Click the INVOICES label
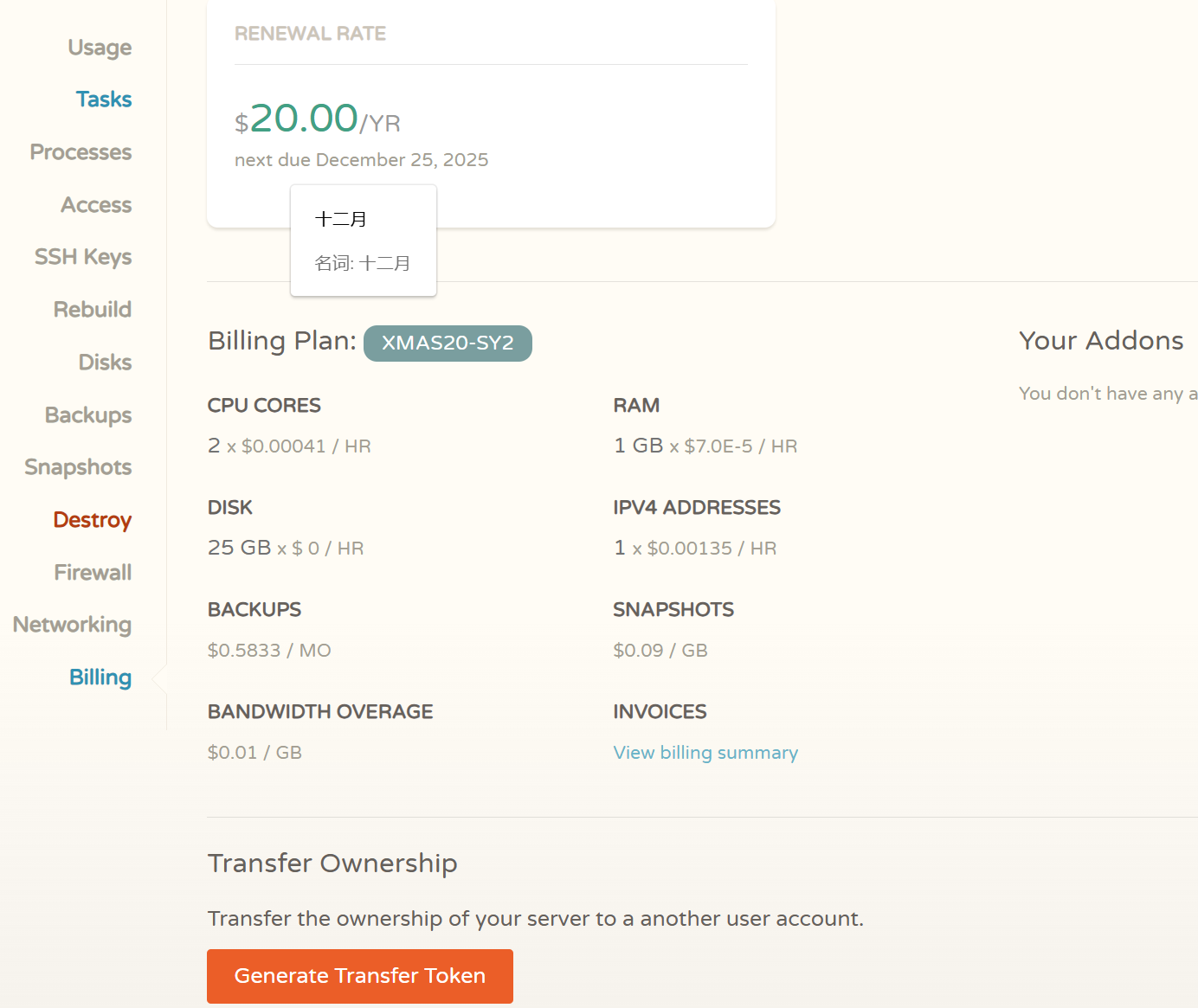Viewport: 1198px width, 1008px height. point(660,712)
